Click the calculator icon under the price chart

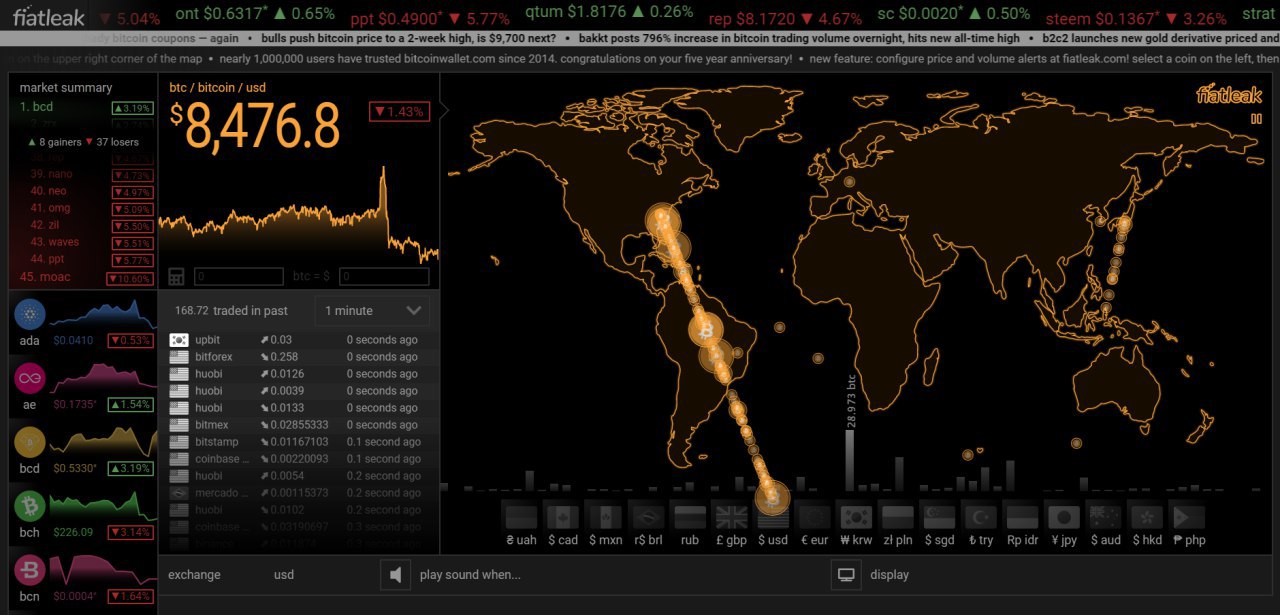[x=176, y=276]
